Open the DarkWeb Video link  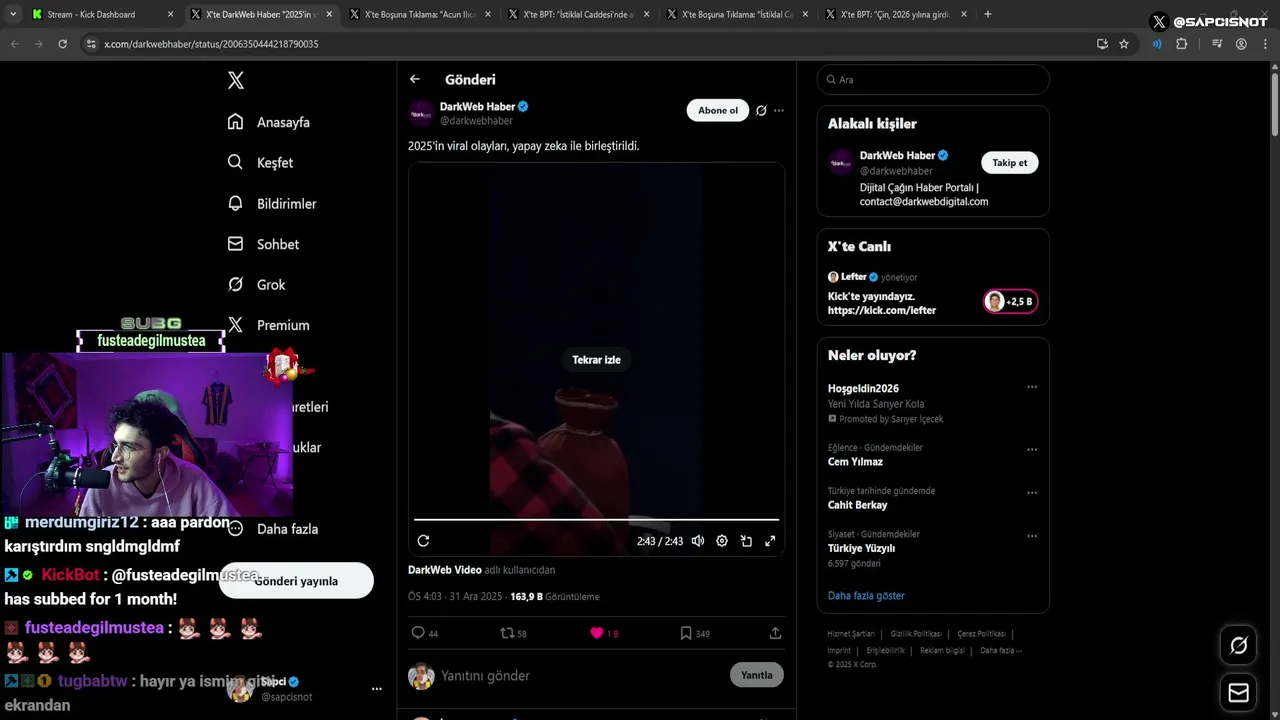click(x=444, y=570)
